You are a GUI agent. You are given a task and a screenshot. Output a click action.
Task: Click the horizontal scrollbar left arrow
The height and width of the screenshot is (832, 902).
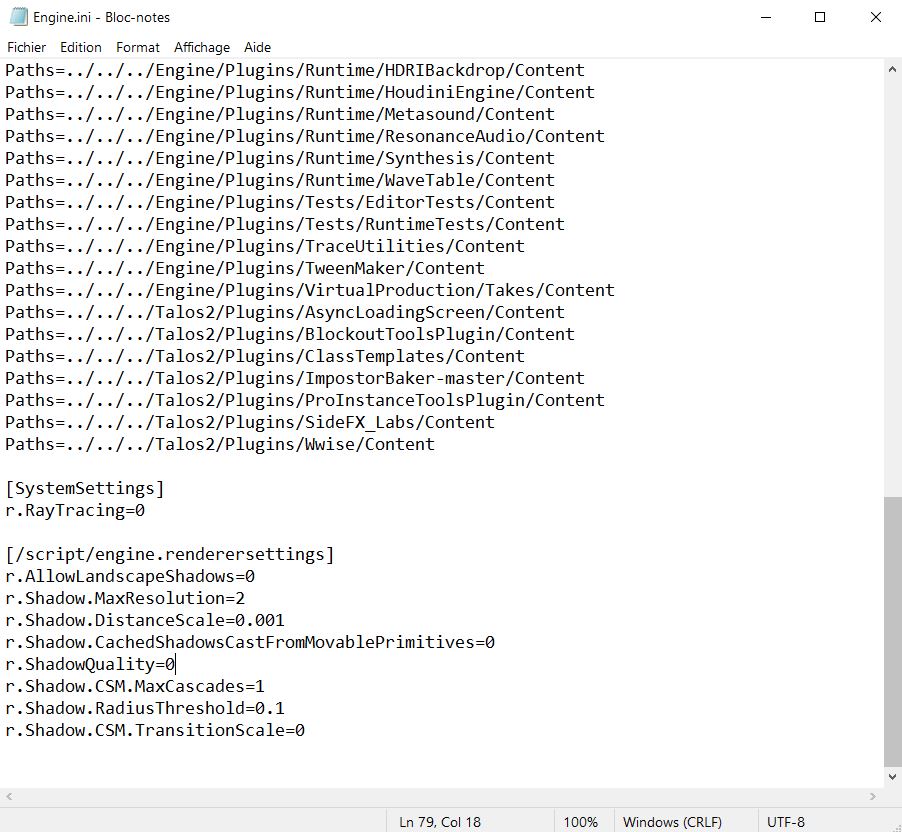(x=10, y=797)
